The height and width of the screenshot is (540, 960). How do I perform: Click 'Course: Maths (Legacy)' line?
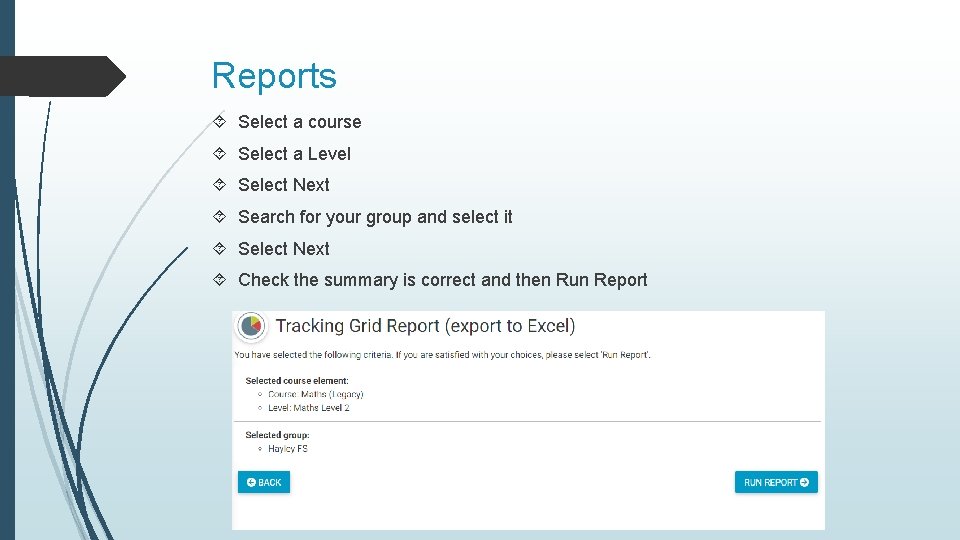(x=315, y=394)
